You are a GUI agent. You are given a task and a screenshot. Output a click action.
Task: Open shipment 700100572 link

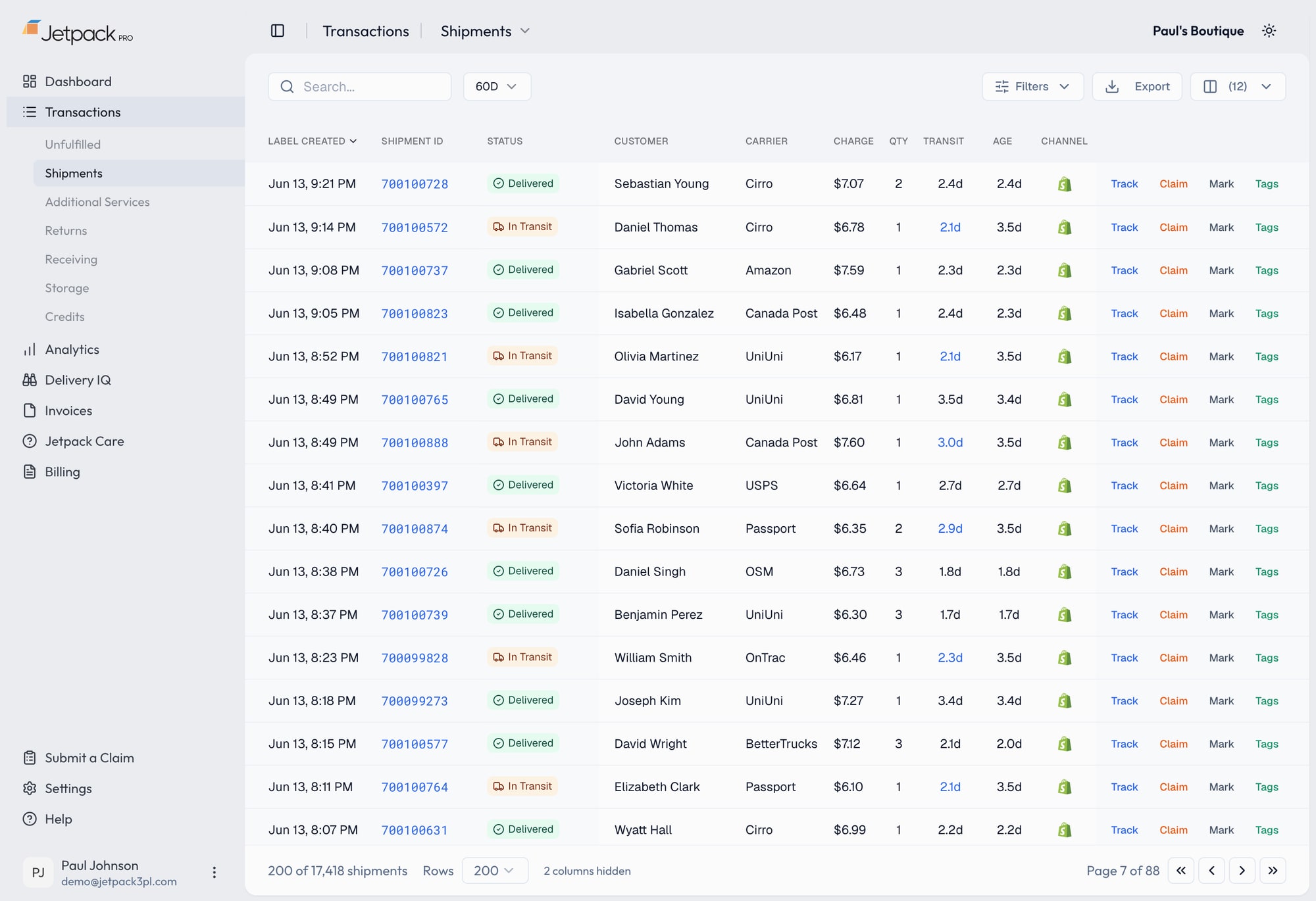pyautogui.click(x=415, y=228)
